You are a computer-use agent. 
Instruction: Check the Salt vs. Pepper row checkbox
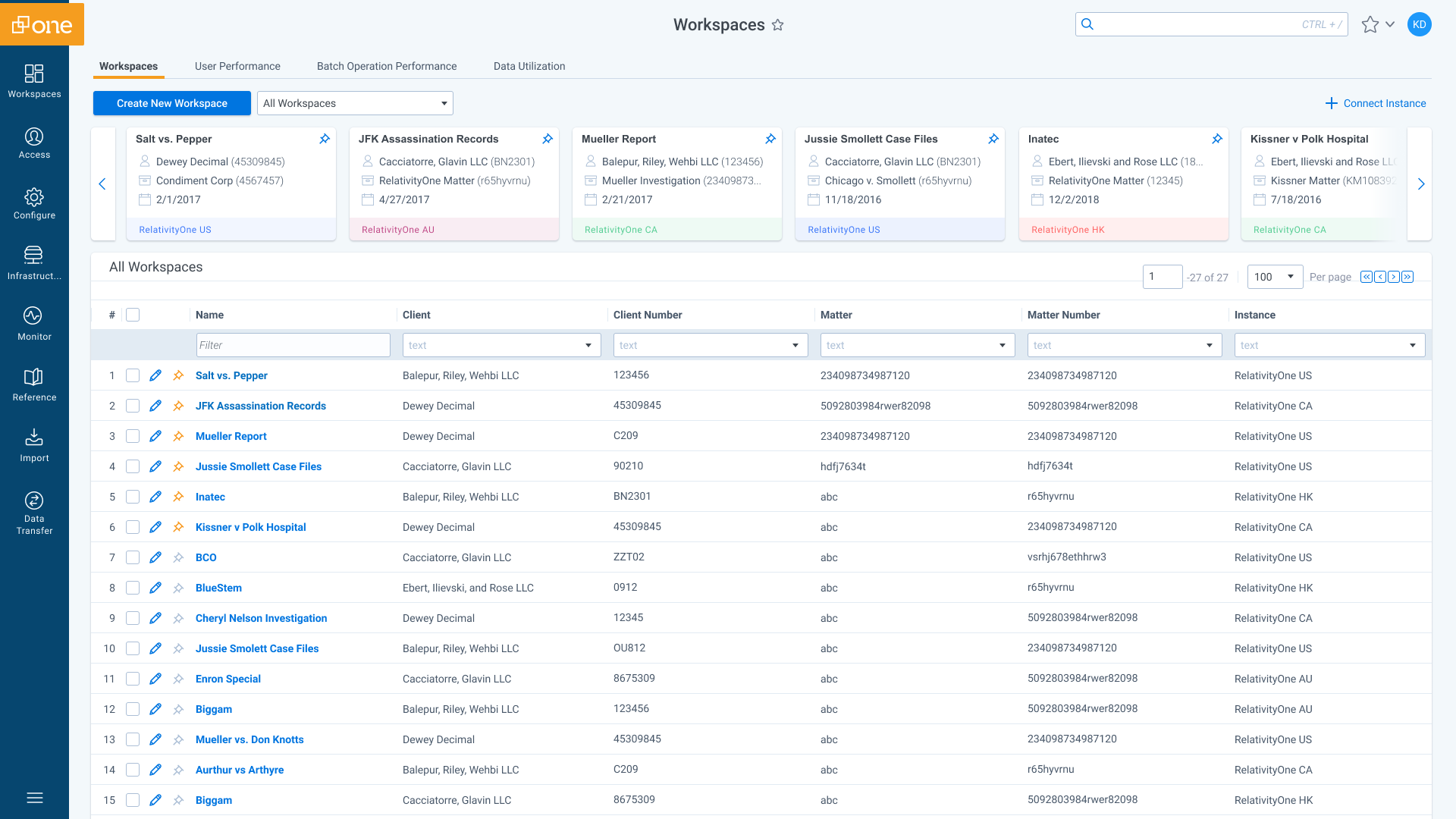(133, 375)
